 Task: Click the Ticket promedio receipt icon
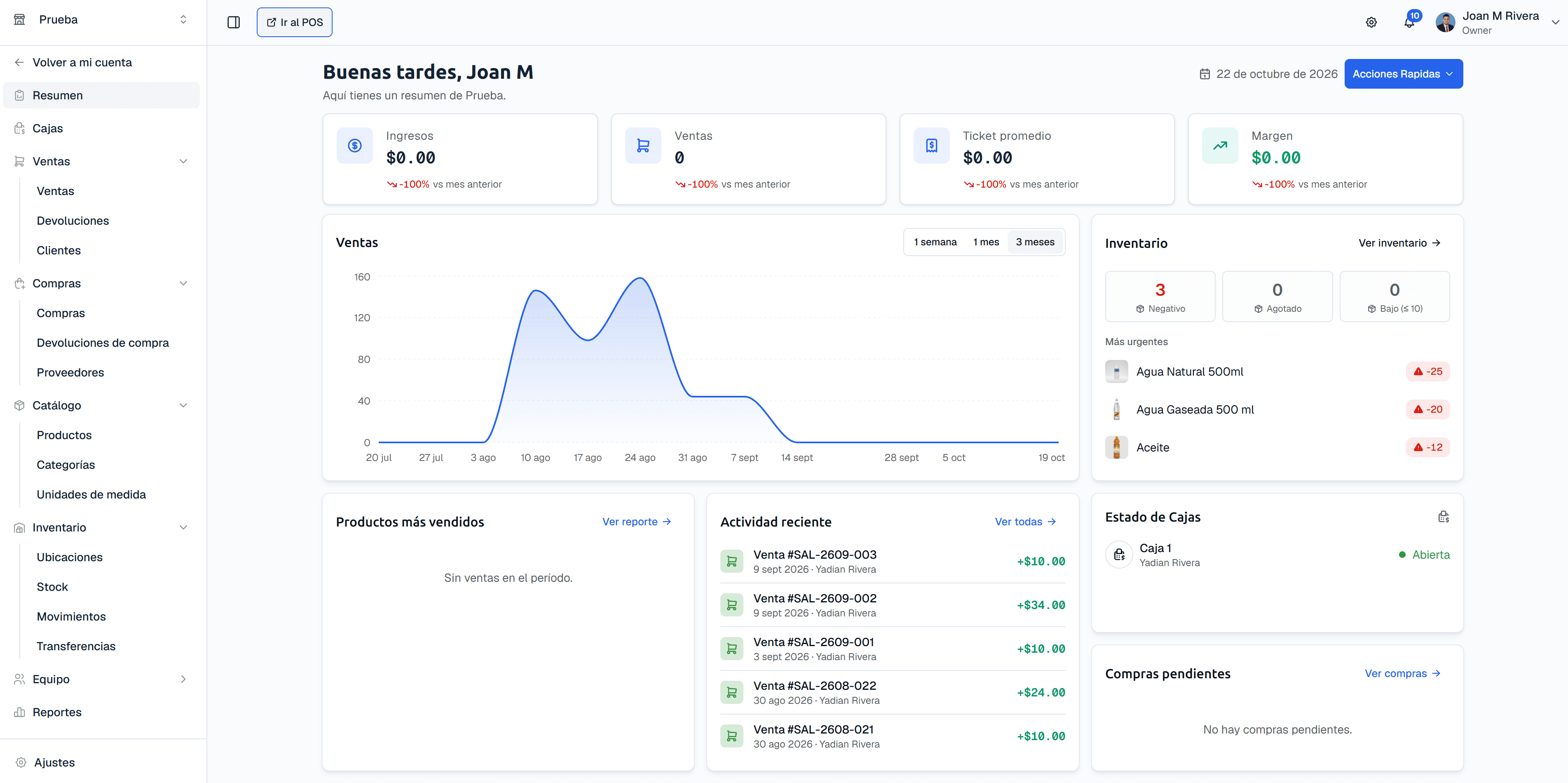click(x=931, y=146)
